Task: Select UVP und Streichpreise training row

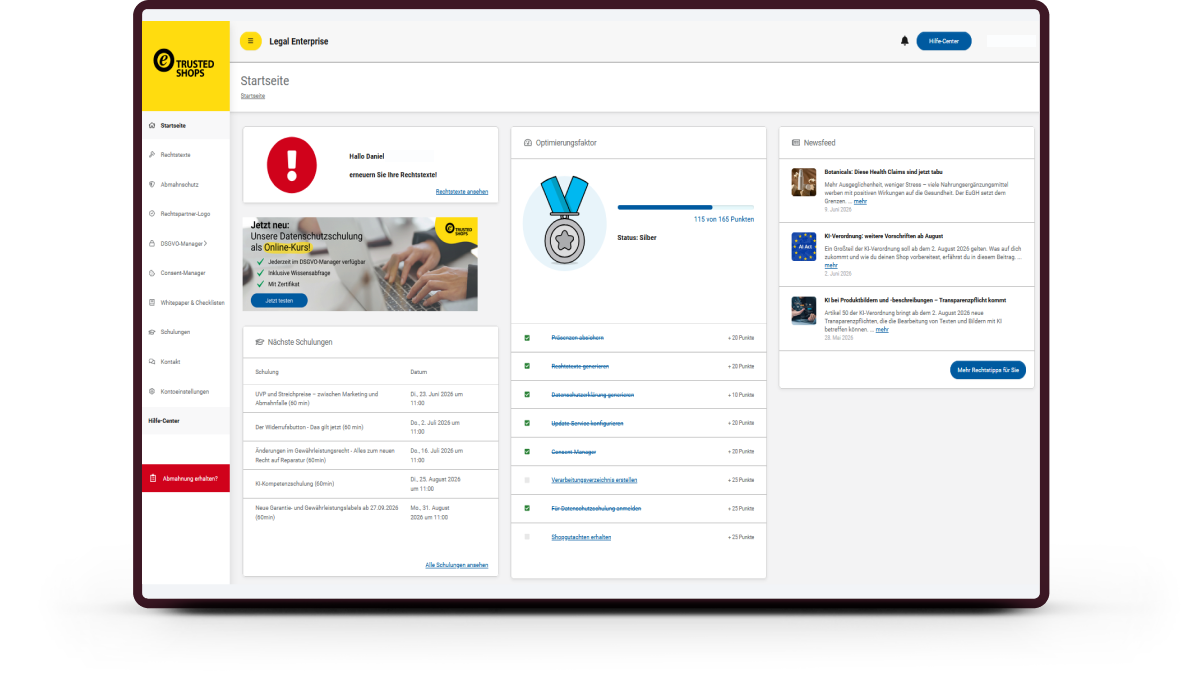Action: [370, 398]
